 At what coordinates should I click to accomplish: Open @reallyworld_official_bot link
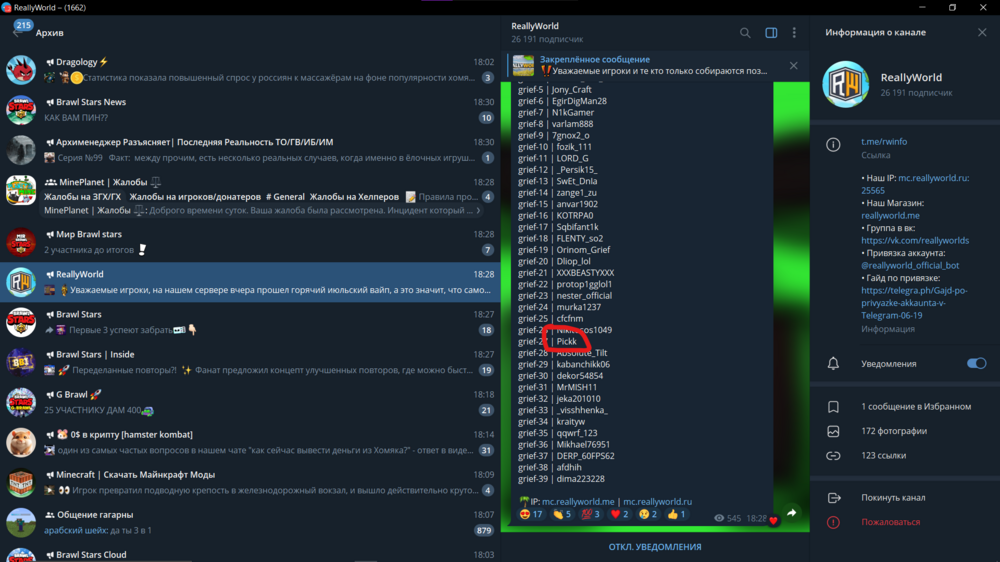(x=910, y=265)
